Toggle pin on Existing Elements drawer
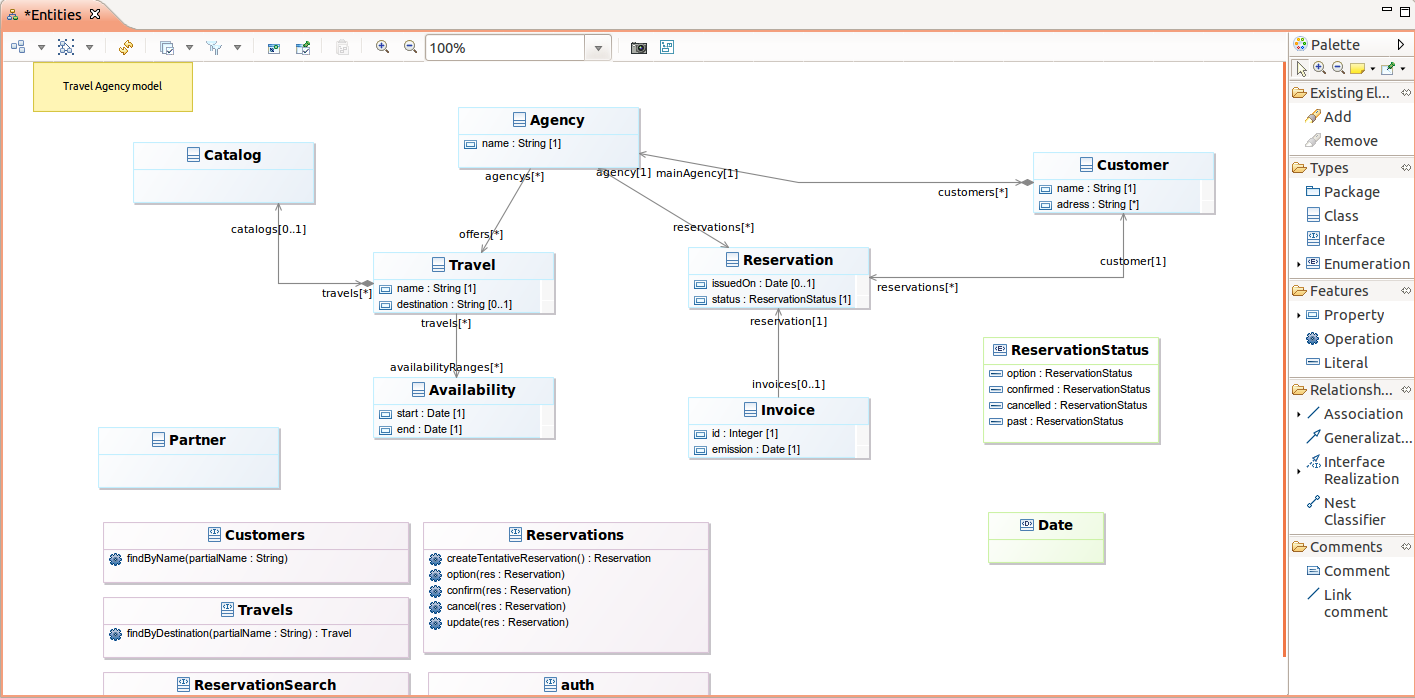The image size is (1415, 698). [1406, 92]
